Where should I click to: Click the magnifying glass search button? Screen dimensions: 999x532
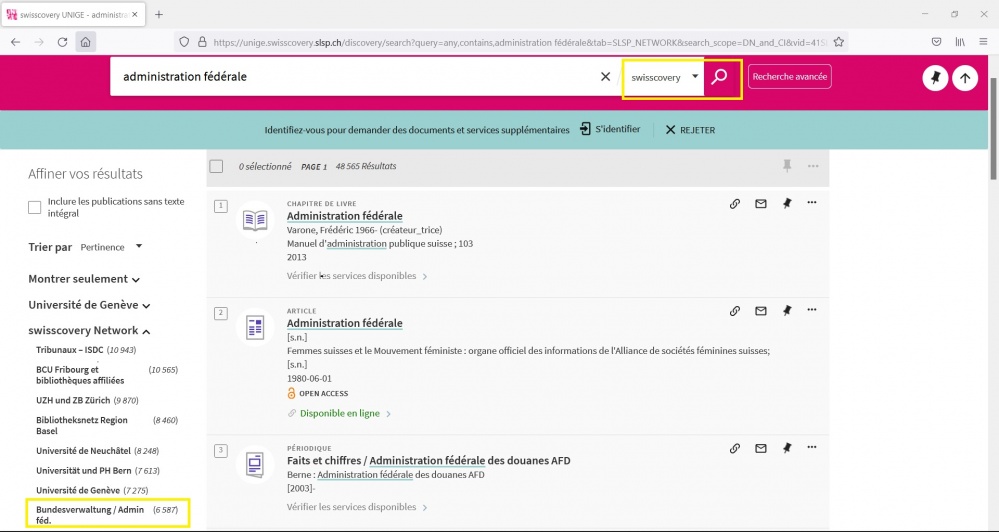[720, 77]
